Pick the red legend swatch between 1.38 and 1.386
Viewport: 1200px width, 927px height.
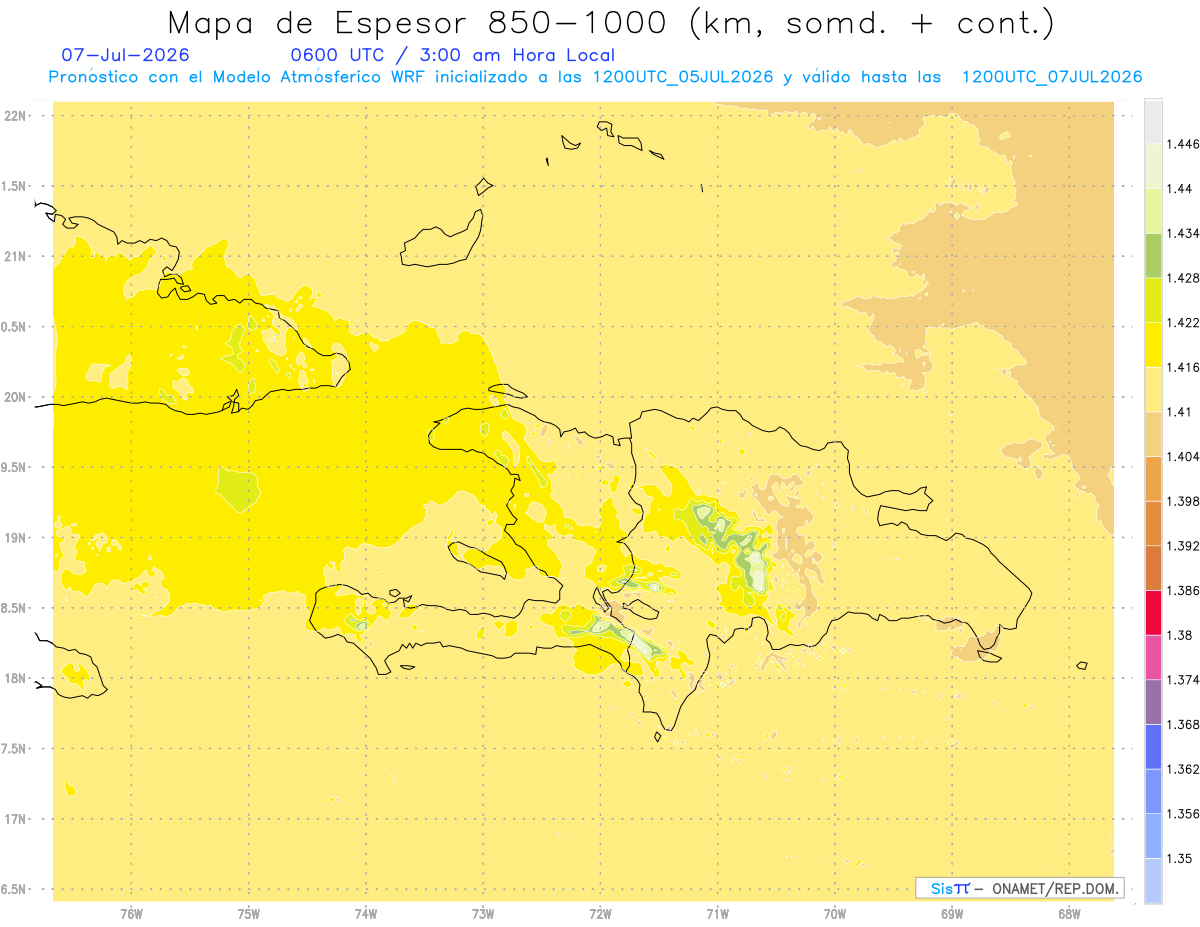tap(1153, 612)
